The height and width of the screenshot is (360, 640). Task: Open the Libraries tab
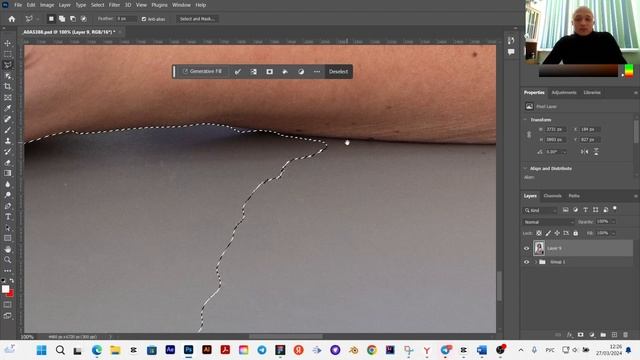[x=592, y=93]
